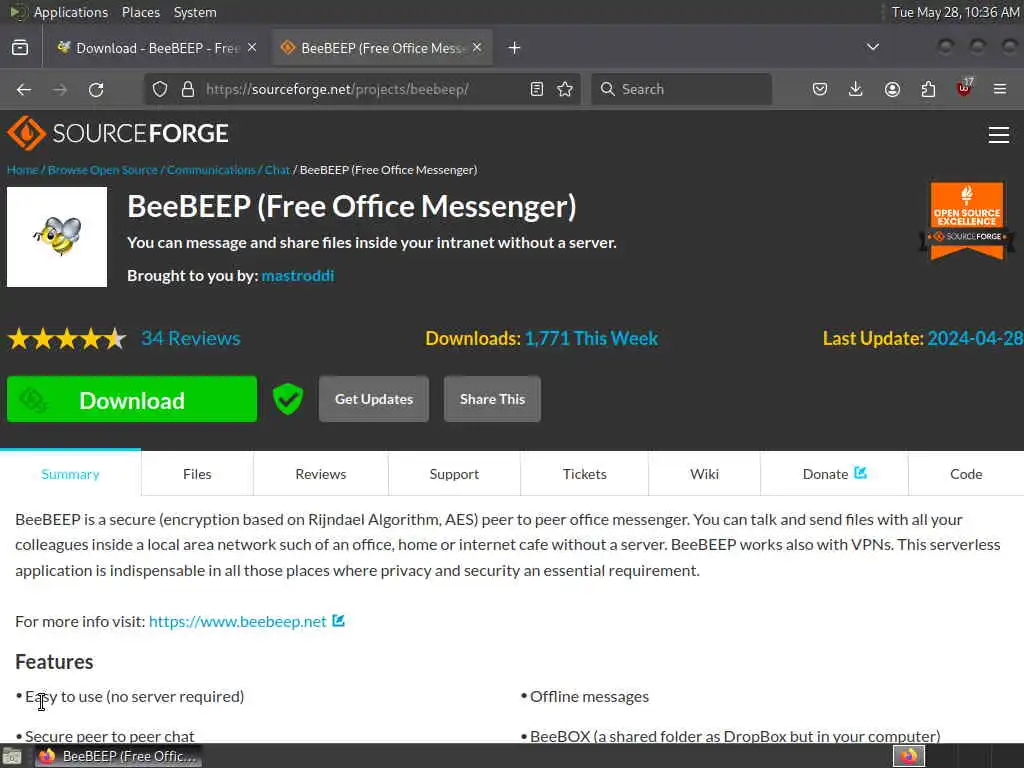Select the Summary tab

tap(71, 474)
